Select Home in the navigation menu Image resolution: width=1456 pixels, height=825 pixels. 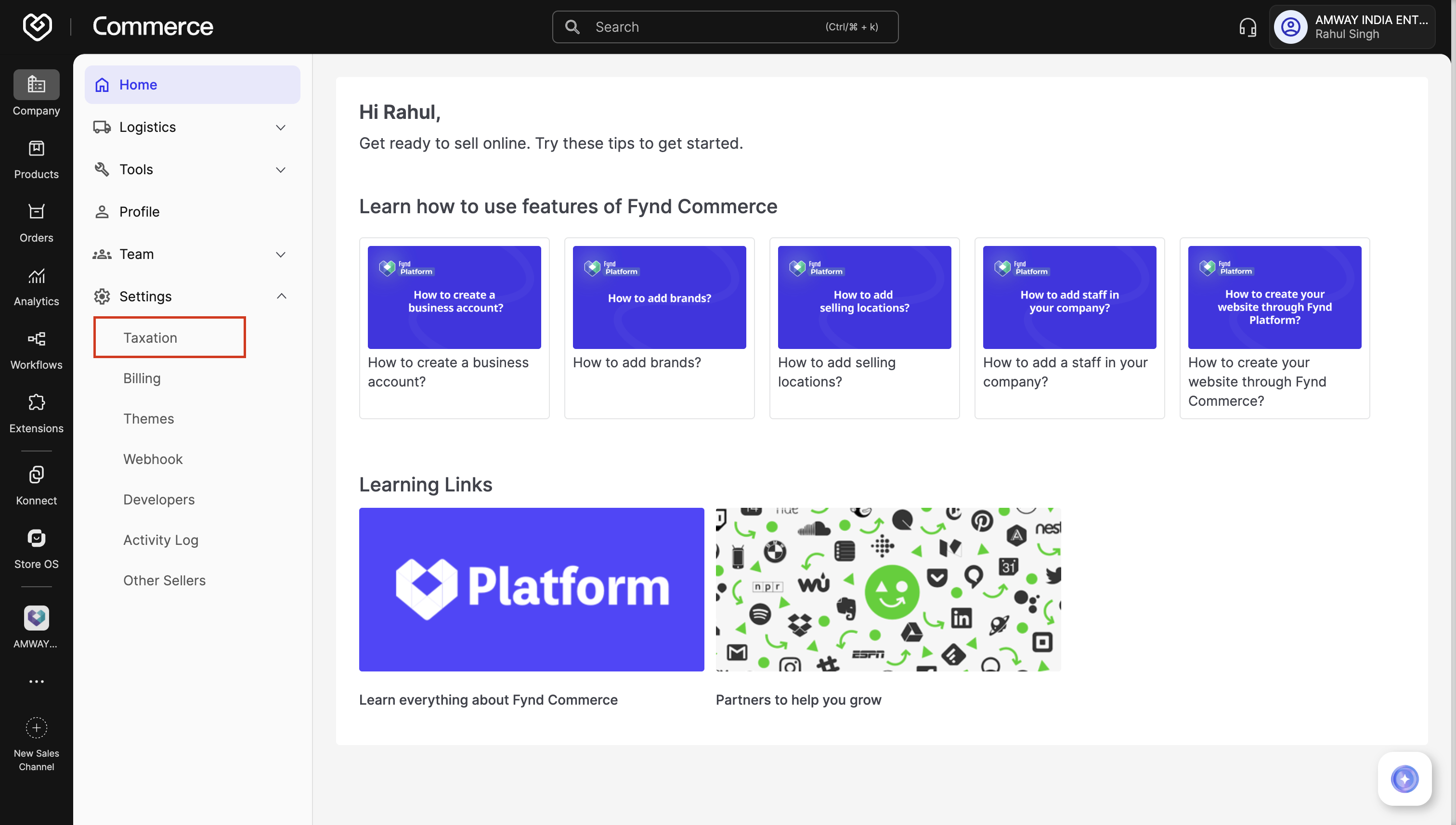193,84
